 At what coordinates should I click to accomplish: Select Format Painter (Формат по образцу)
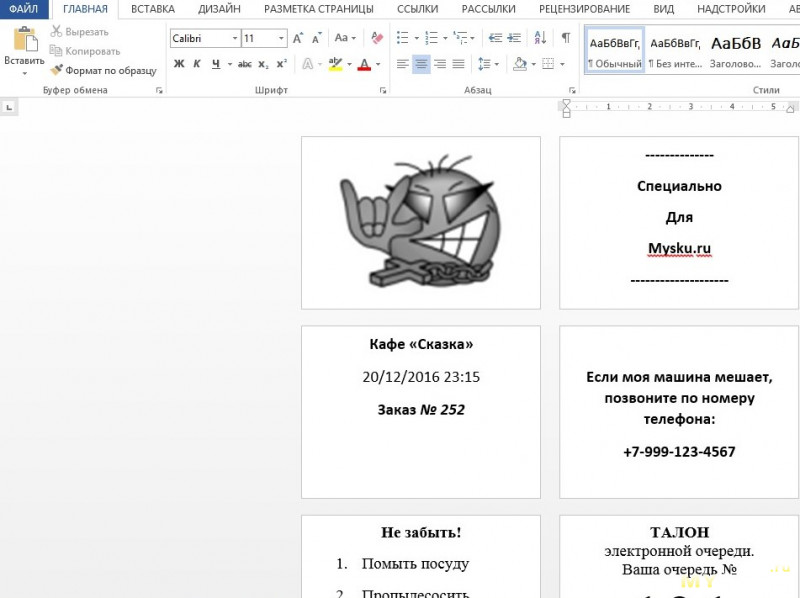coord(104,70)
